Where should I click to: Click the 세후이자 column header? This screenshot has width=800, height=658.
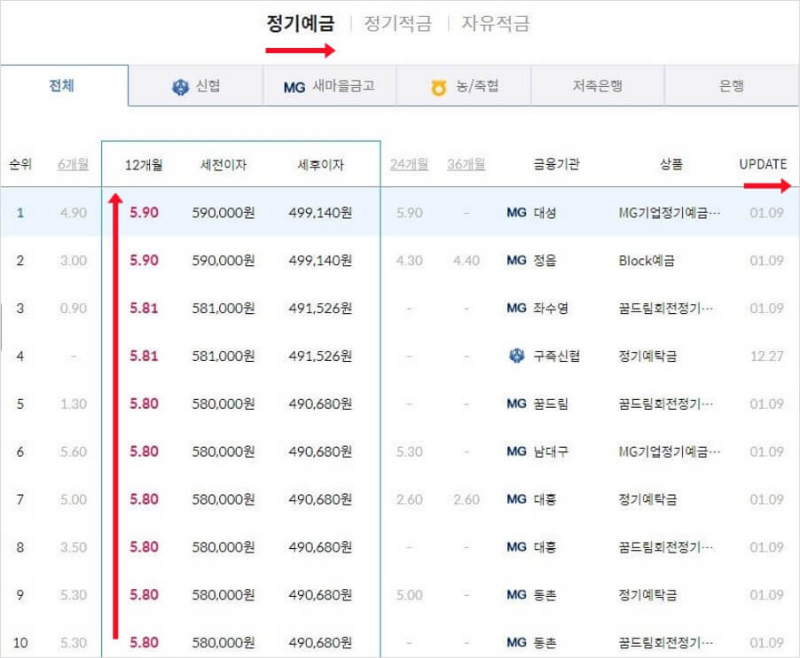[321, 165]
